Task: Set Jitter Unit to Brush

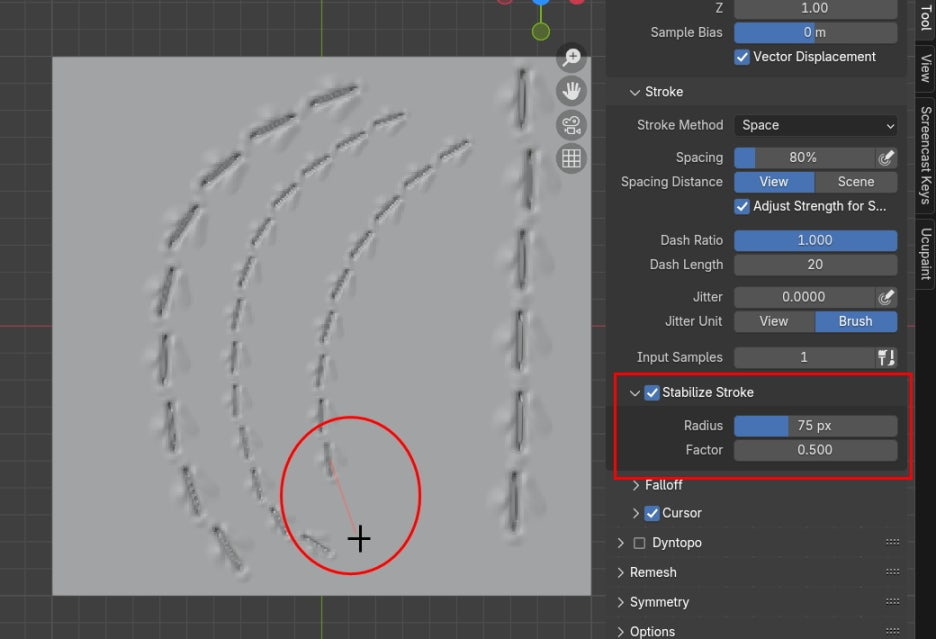Action: click(x=855, y=321)
